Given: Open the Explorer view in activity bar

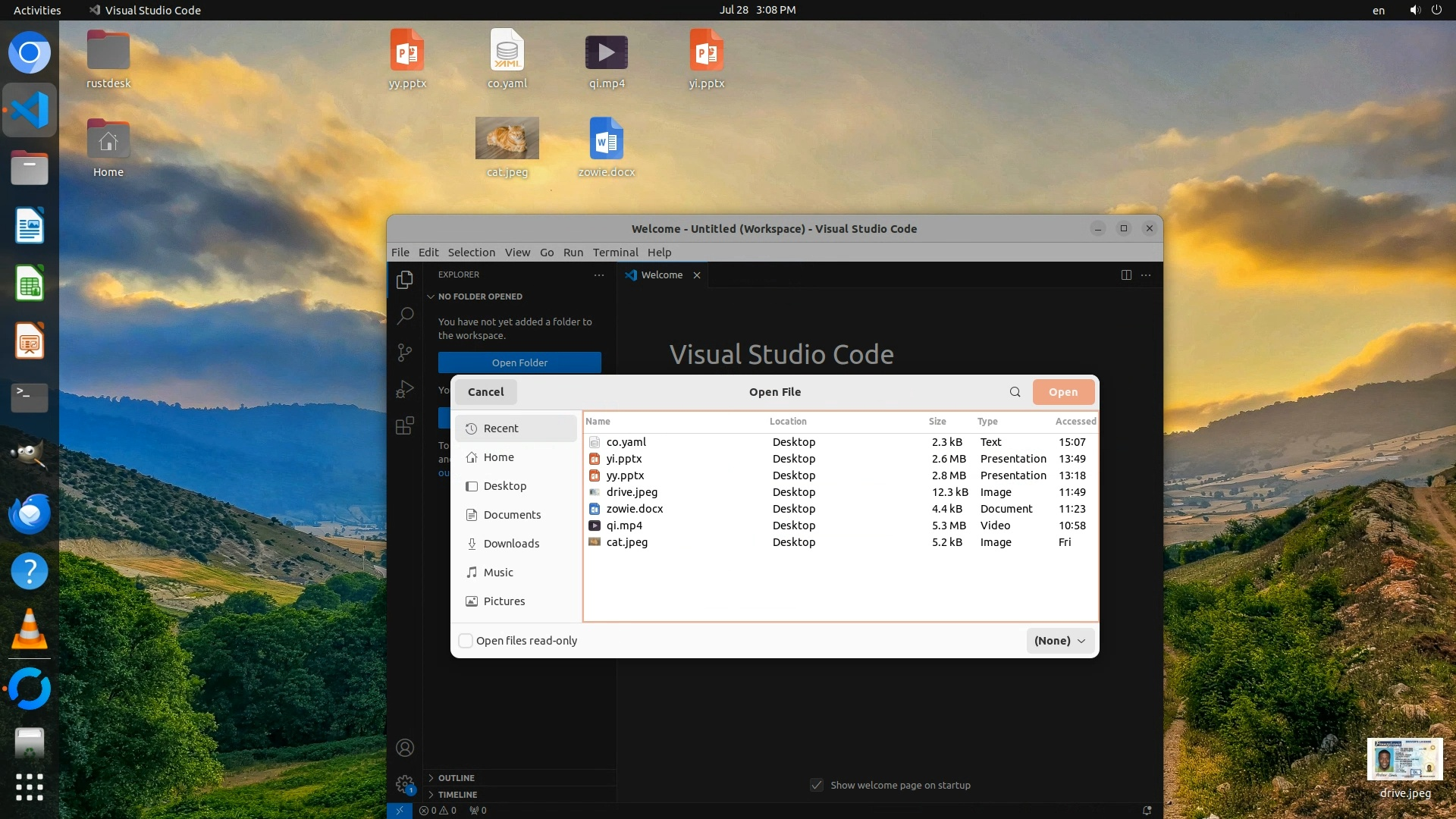Looking at the screenshot, I should pos(405,280).
